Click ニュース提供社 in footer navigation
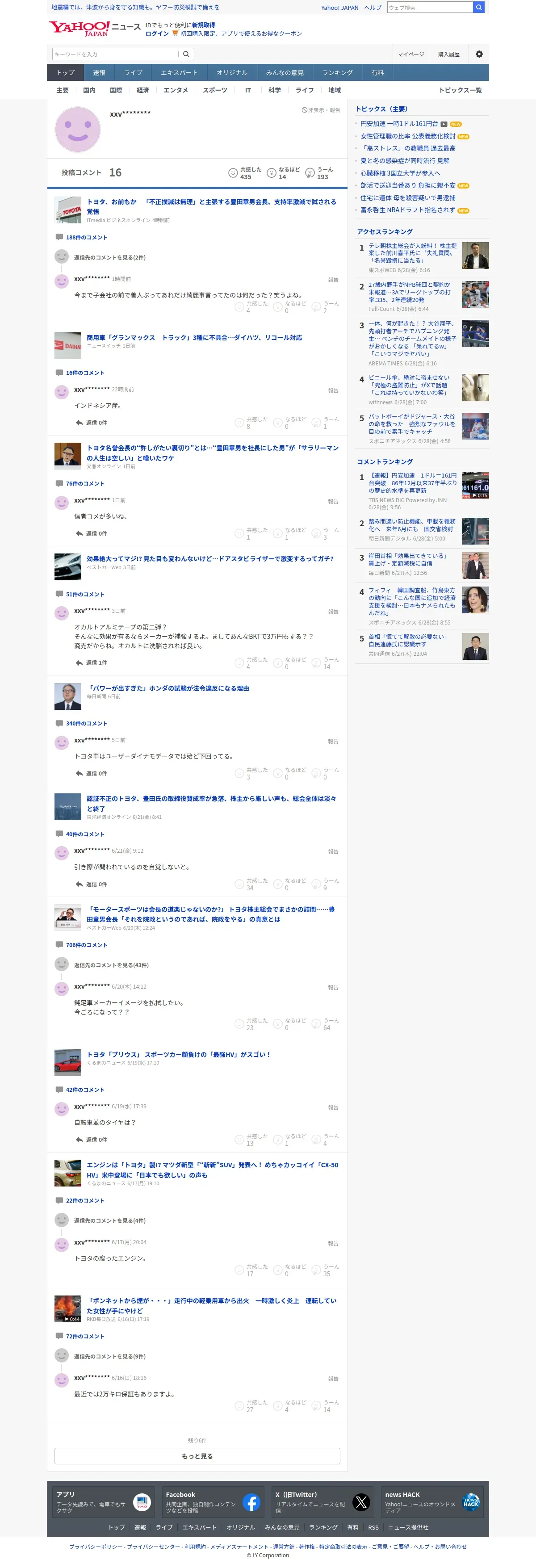536x1568 pixels. click(x=408, y=1526)
